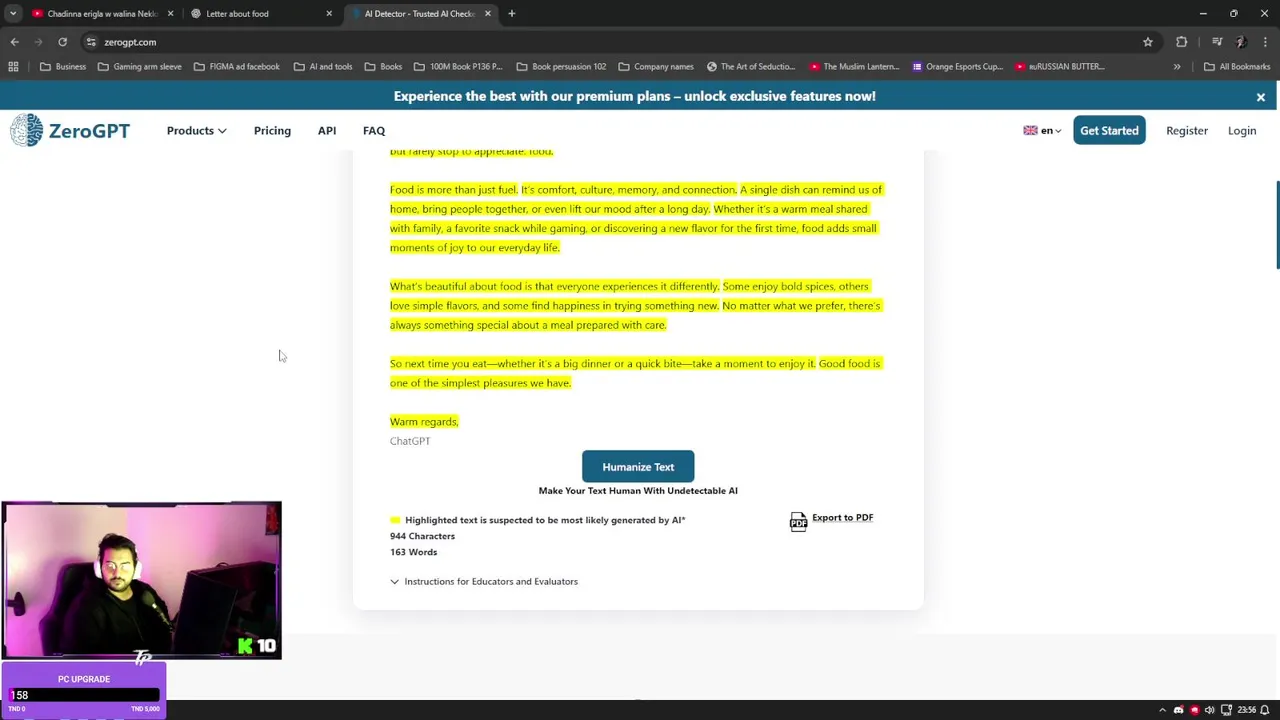Viewport: 1280px width, 720px height.
Task: Expand the Products dropdown menu
Action: coord(196,131)
